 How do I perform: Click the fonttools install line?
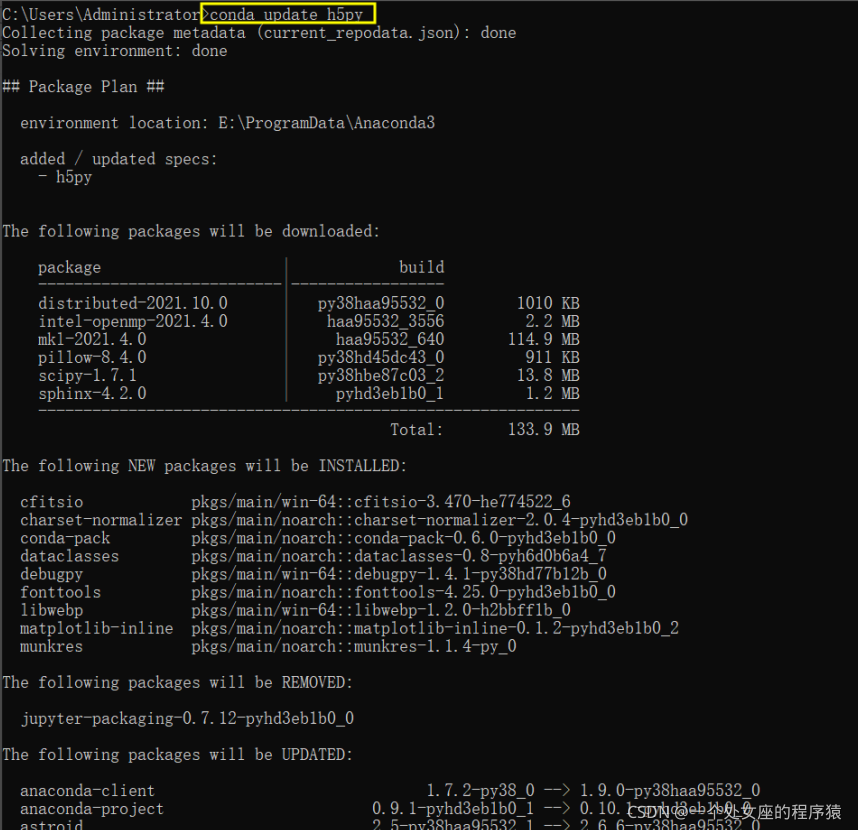[x=61, y=592]
